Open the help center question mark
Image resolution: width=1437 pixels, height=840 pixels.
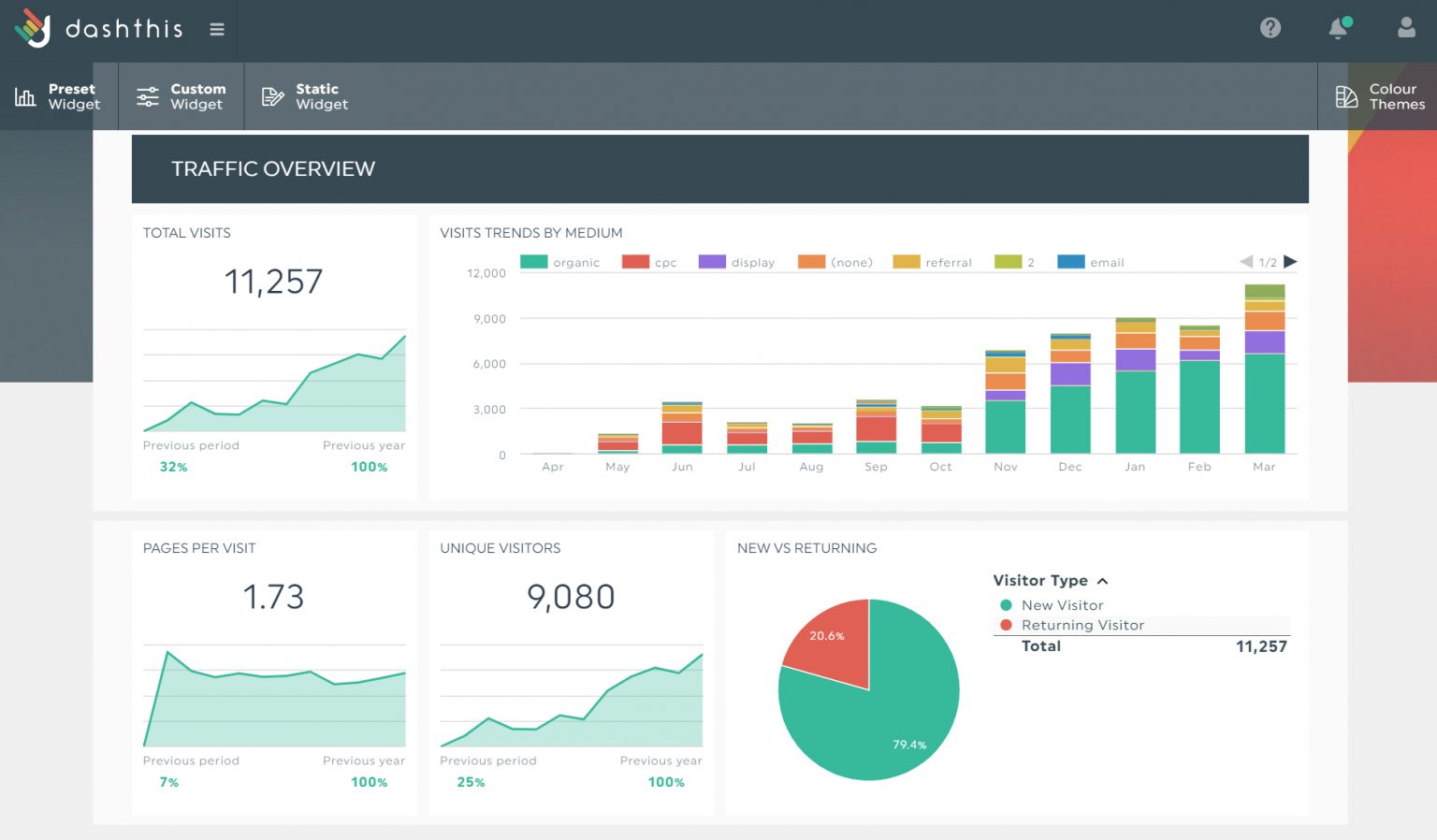pos(1270,28)
